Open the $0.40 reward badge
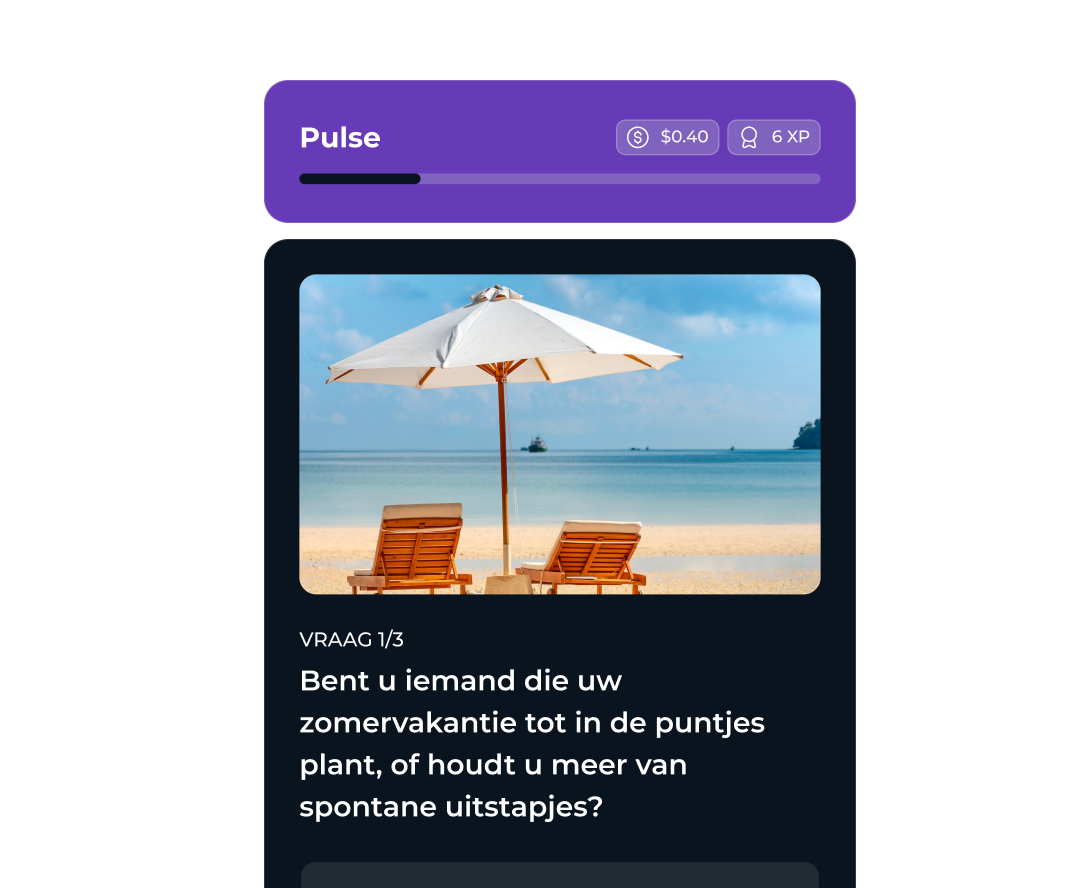 coord(668,137)
